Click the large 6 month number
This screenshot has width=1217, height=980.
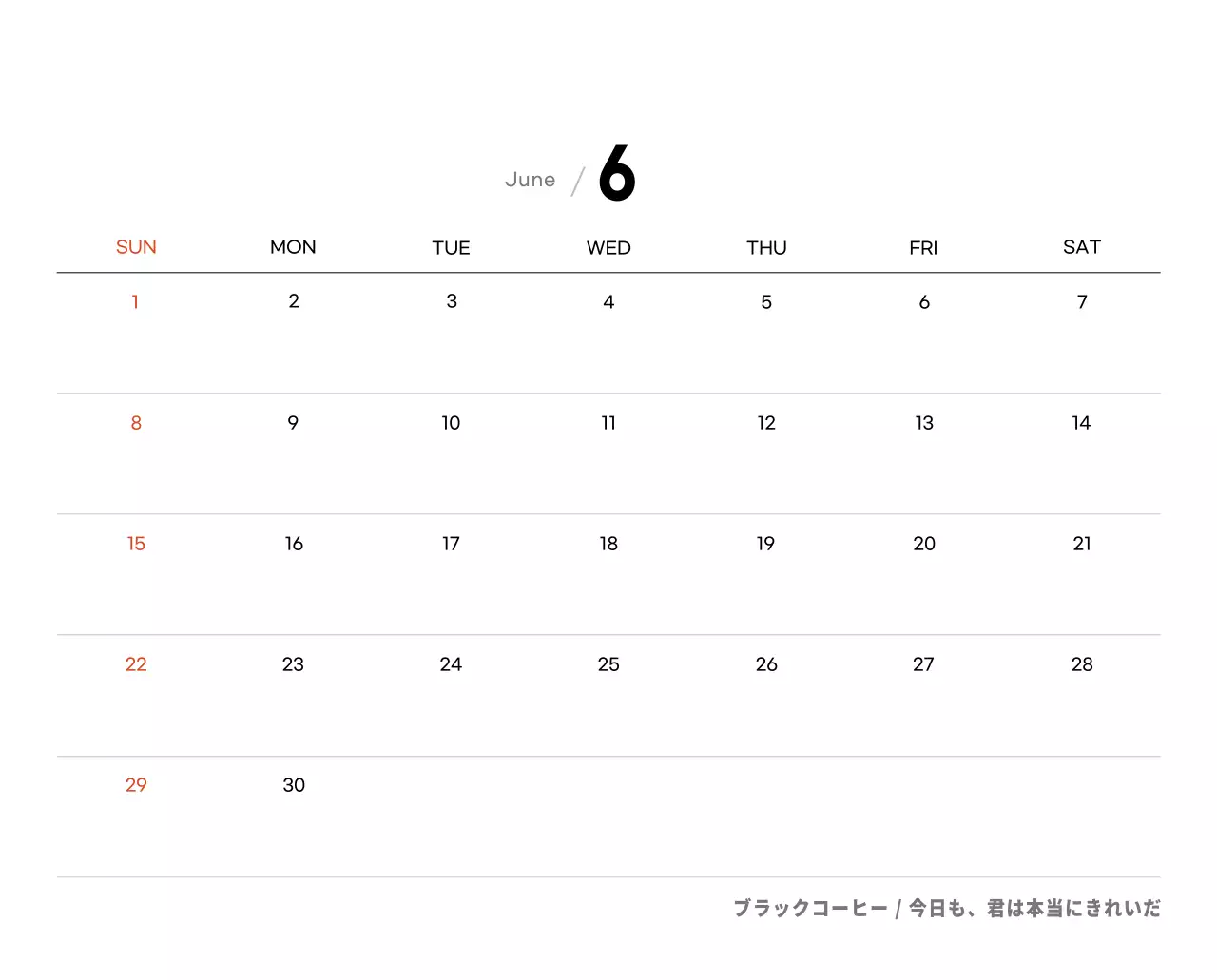pyautogui.click(x=617, y=173)
